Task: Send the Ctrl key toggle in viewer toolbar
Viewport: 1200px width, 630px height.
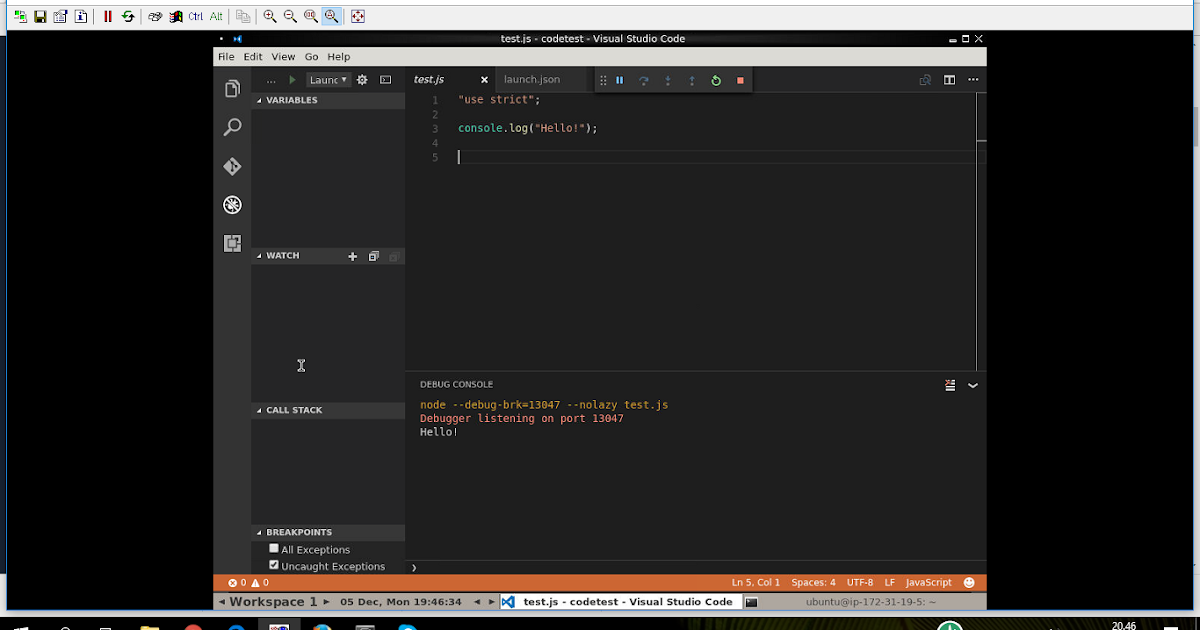Action: point(195,16)
